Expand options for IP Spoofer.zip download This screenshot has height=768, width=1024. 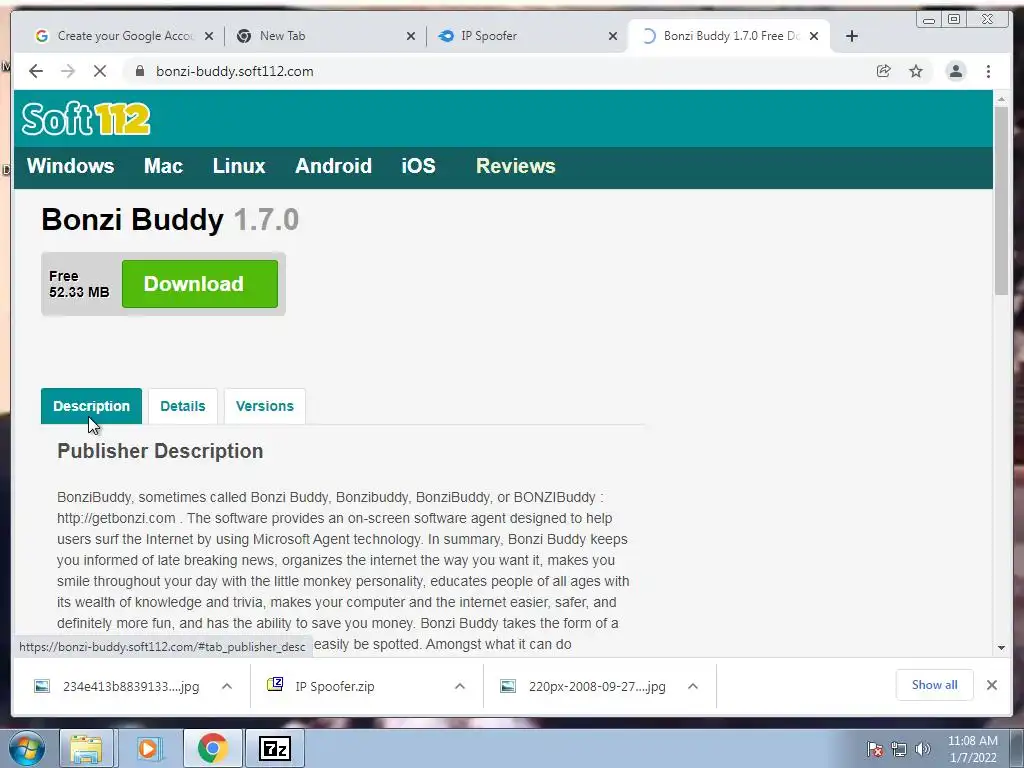[x=460, y=686]
